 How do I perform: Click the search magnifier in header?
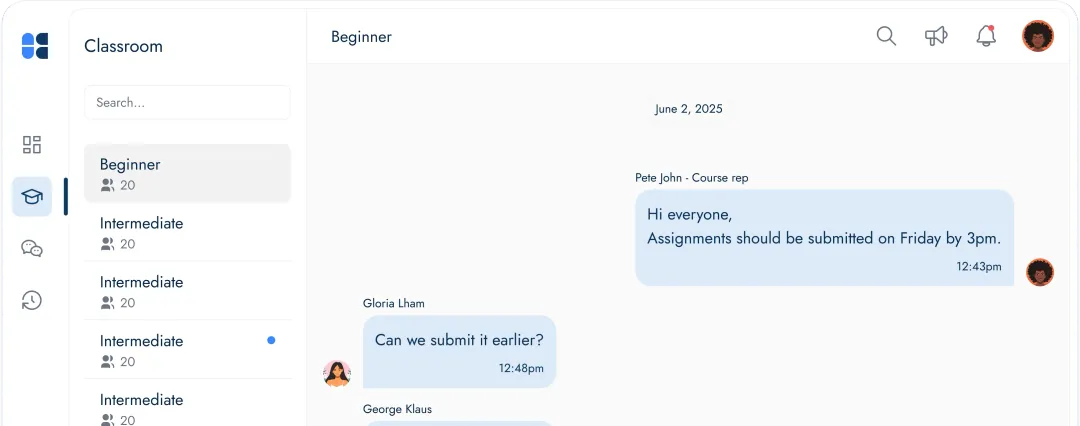point(886,36)
